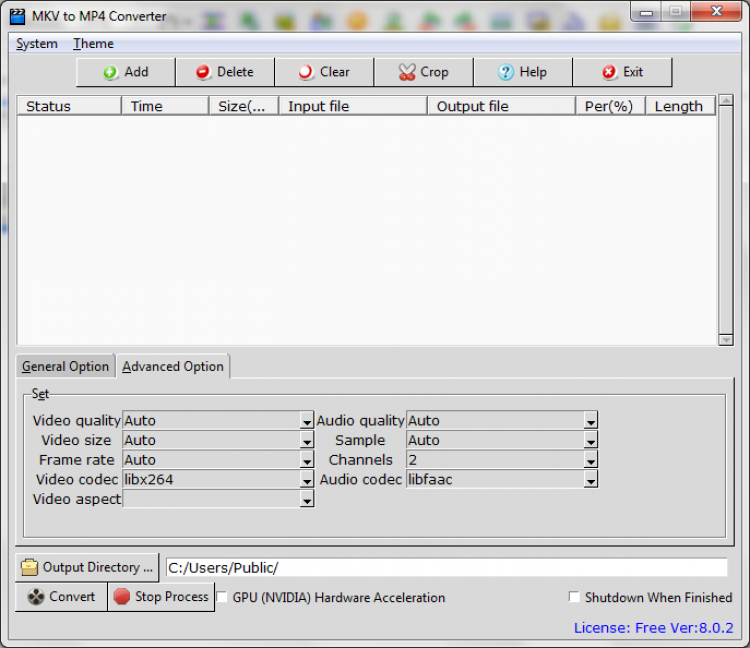Click the Exit button in toolbar
The width and height of the screenshot is (750, 648).
(x=622, y=72)
